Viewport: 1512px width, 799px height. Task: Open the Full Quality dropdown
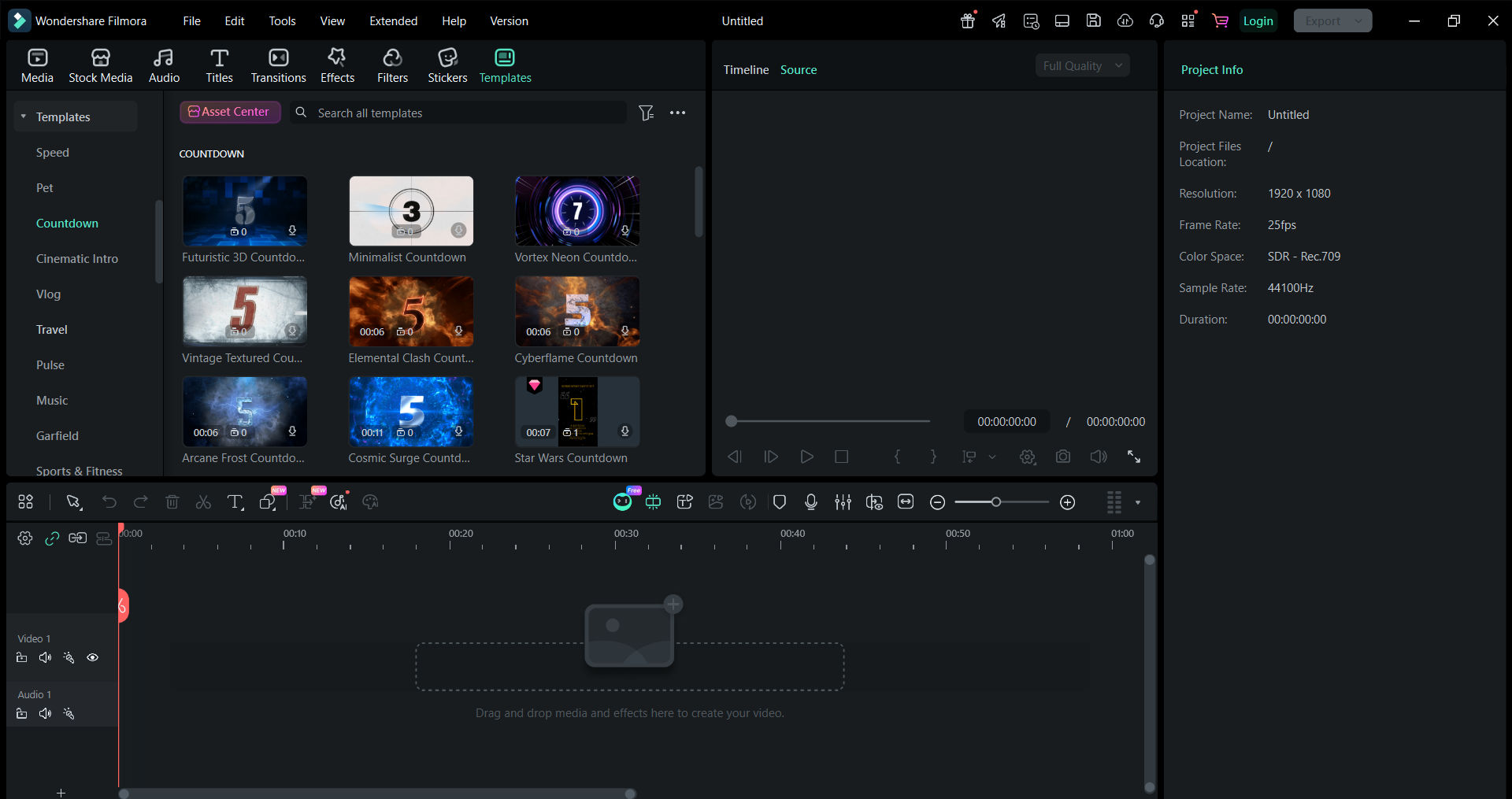[1082, 66]
